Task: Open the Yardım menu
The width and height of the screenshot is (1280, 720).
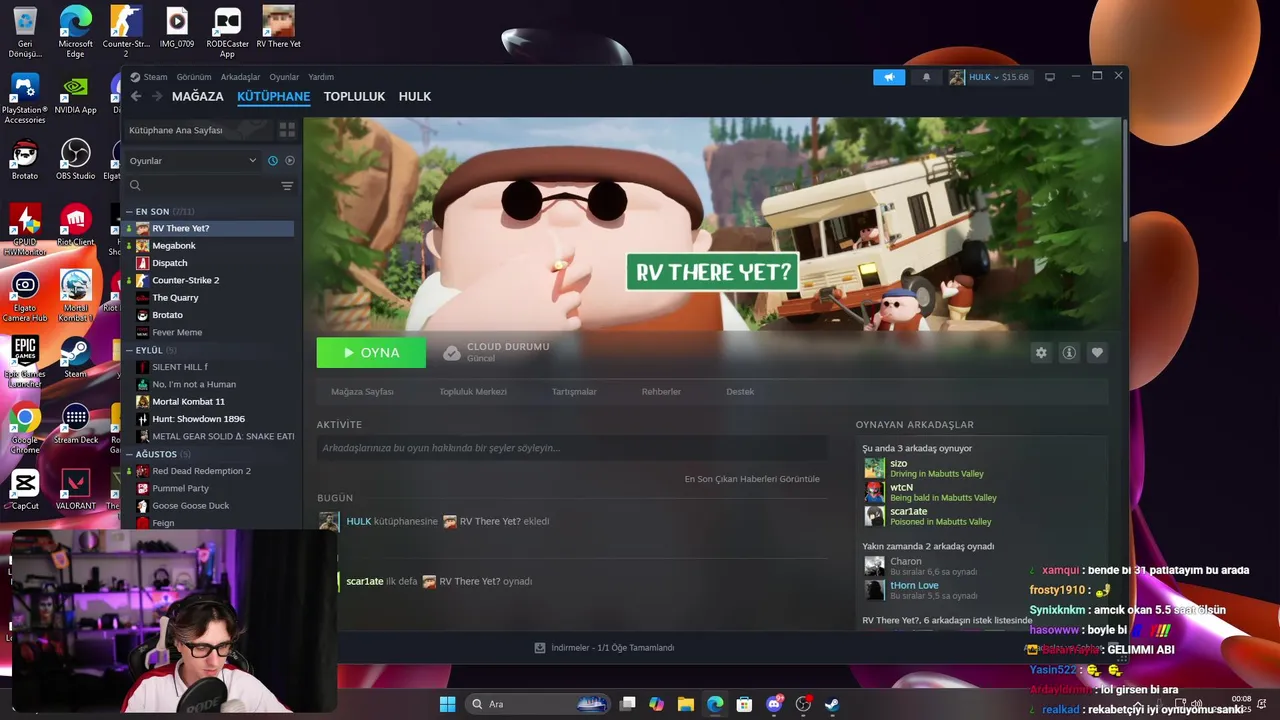Action: point(321,77)
